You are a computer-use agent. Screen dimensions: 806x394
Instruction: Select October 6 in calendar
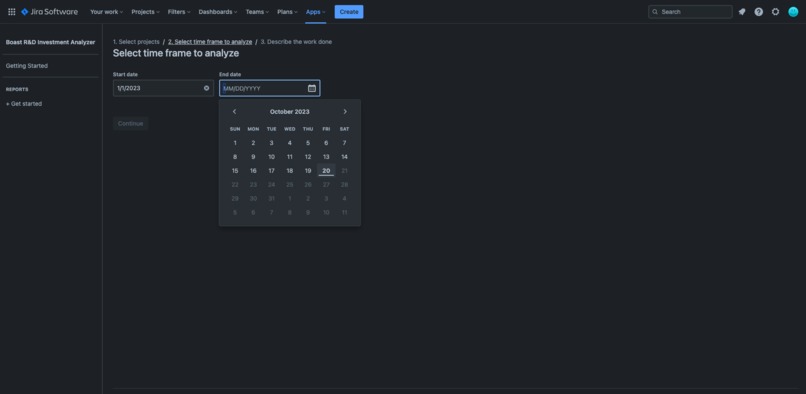pos(326,143)
